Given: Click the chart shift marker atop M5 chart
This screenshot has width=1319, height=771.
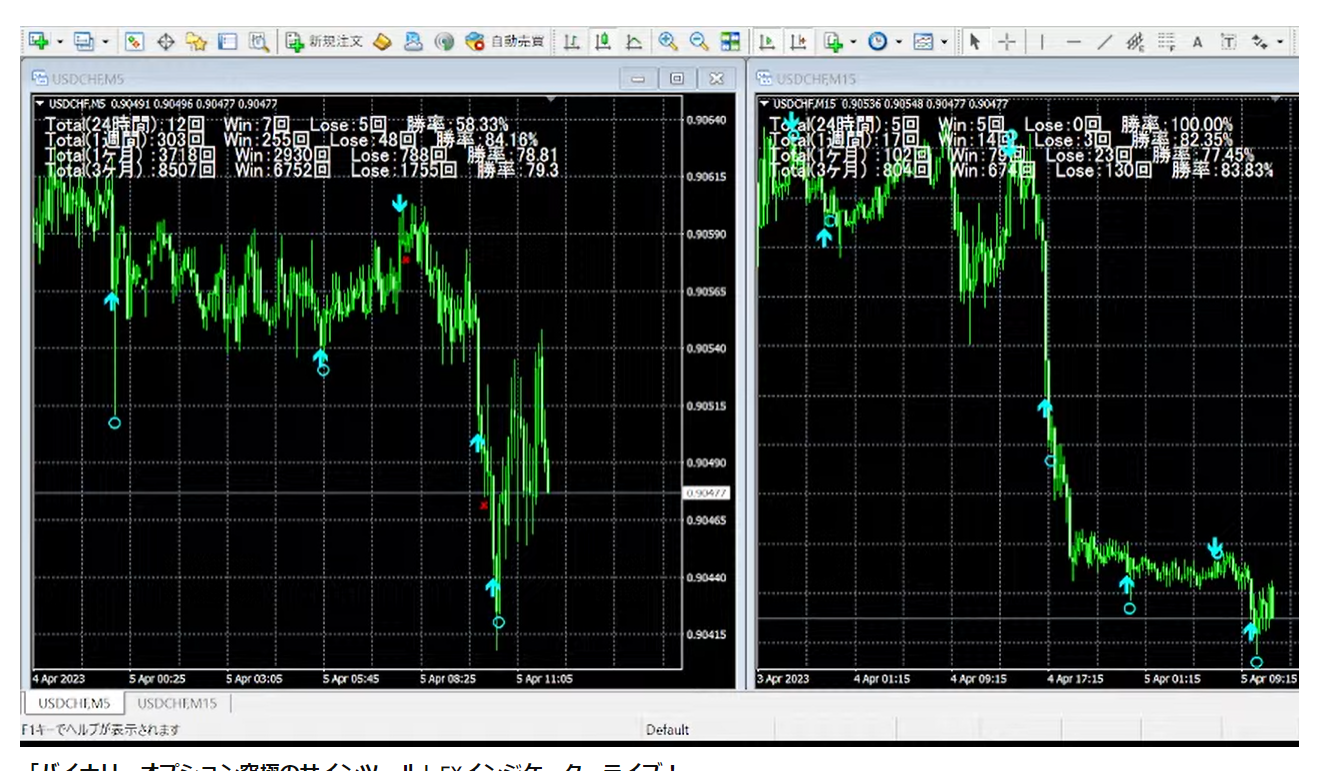Looking at the screenshot, I should (x=550, y=99).
